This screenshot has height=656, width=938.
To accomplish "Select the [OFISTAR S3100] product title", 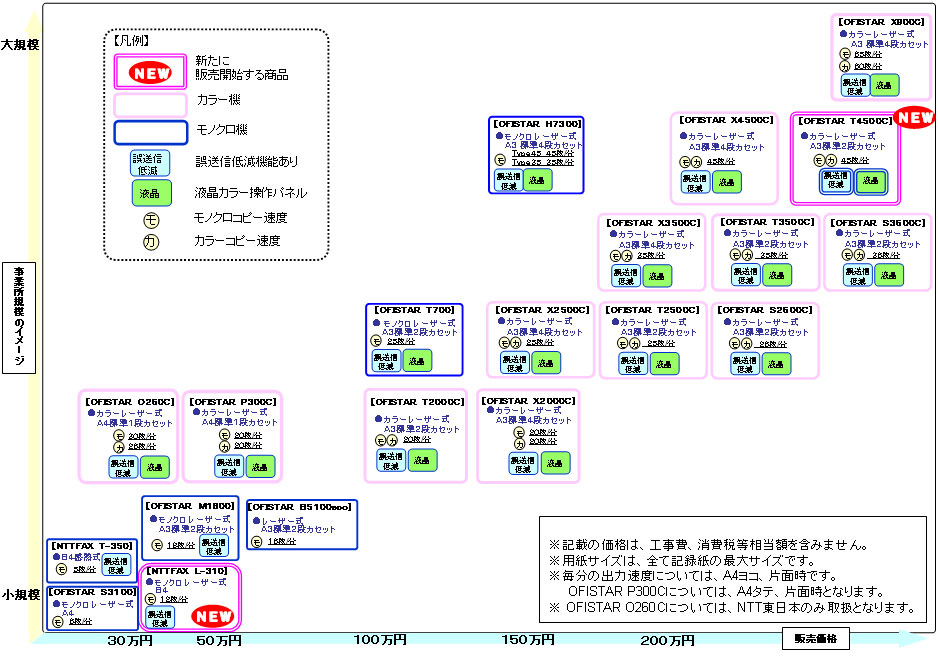I will pyautogui.click(x=93, y=592).
